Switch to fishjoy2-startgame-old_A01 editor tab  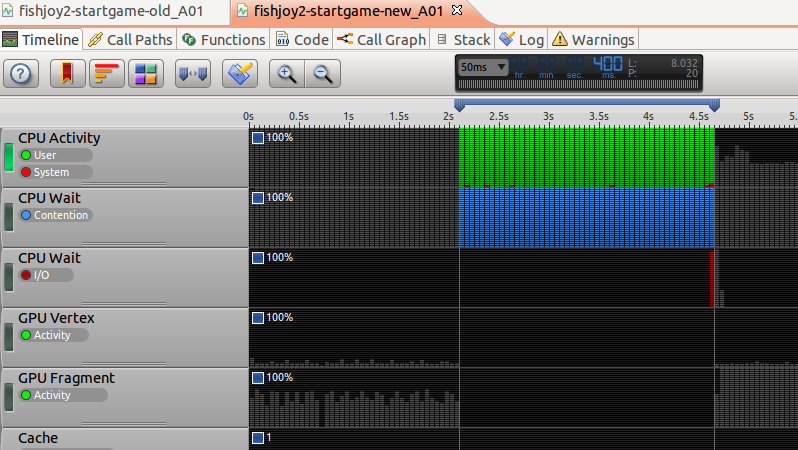click(x=110, y=11)
